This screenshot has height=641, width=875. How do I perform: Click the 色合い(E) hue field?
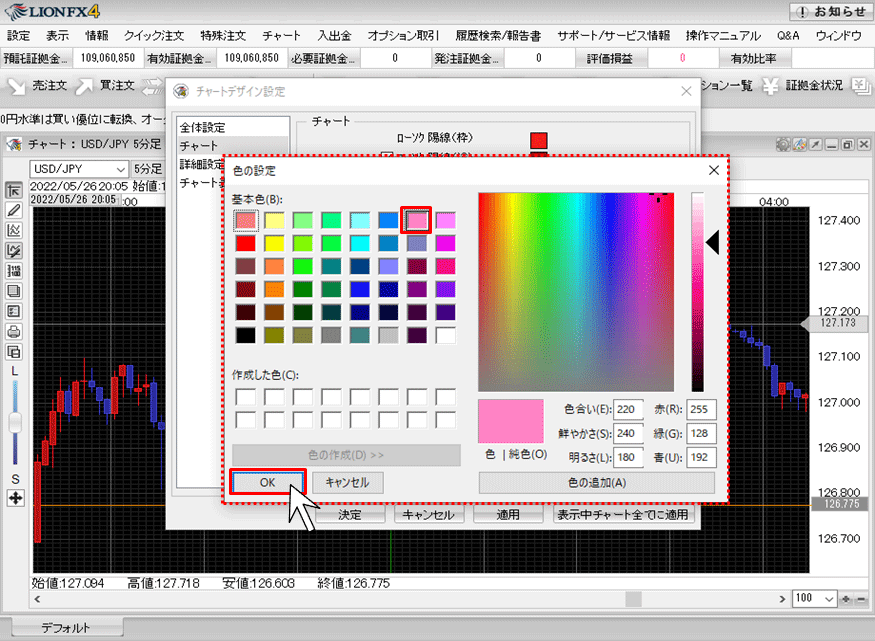pos(628,409)
